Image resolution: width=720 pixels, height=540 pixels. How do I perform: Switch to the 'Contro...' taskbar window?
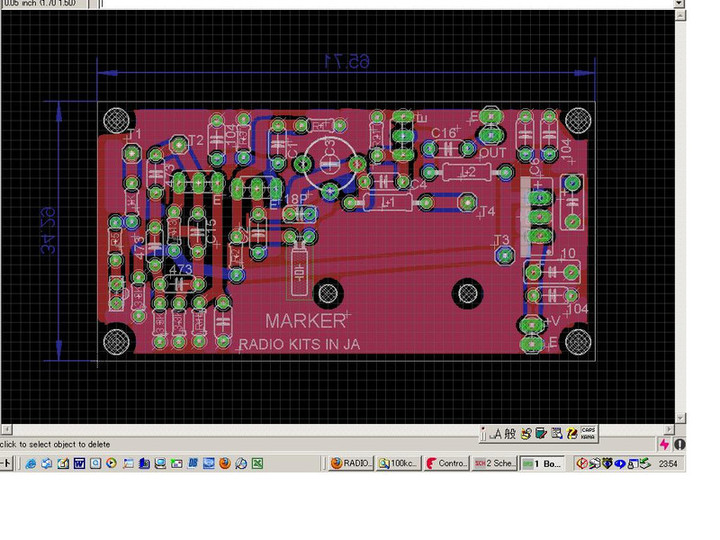tap(445, 464)
